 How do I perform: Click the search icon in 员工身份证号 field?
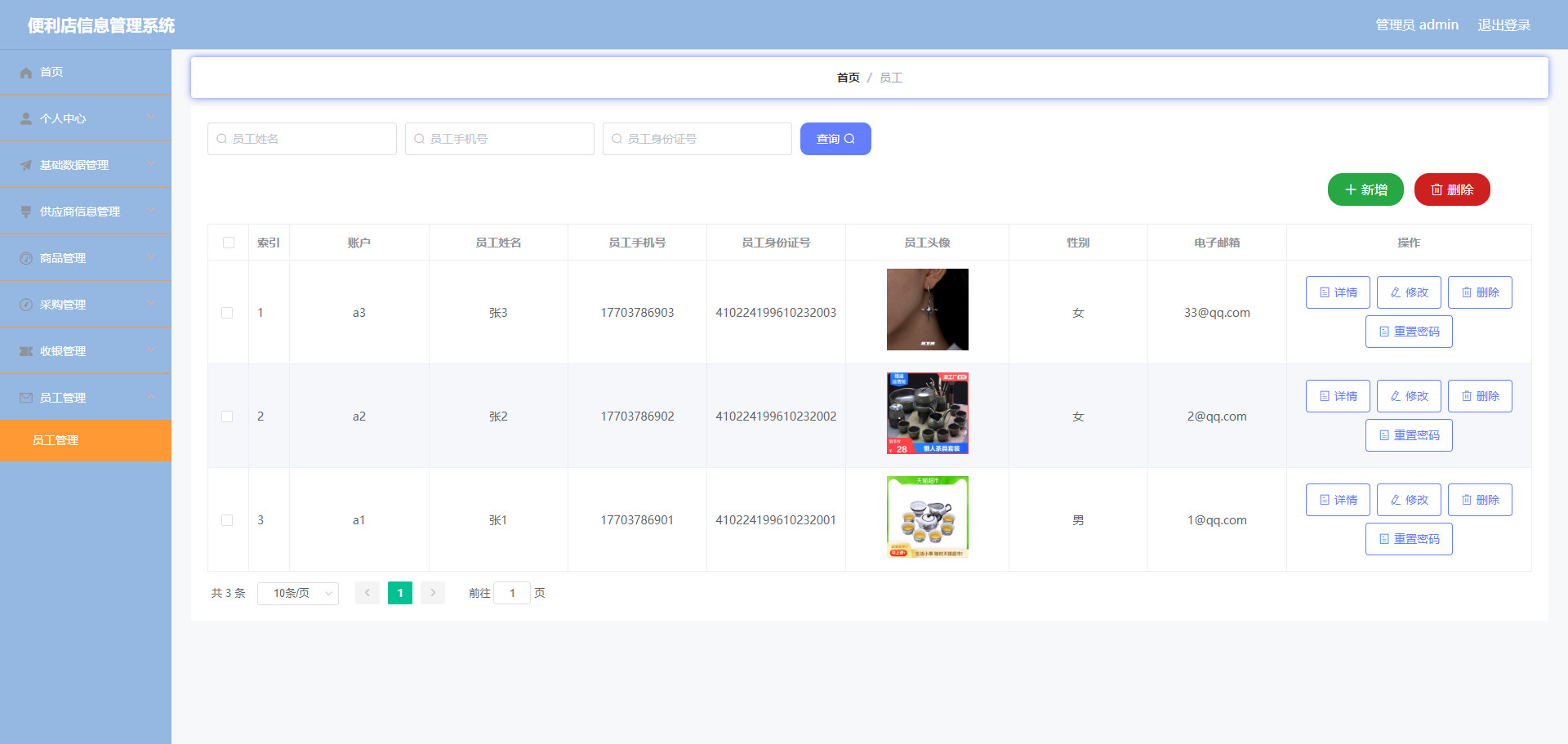tap(617, 139)
